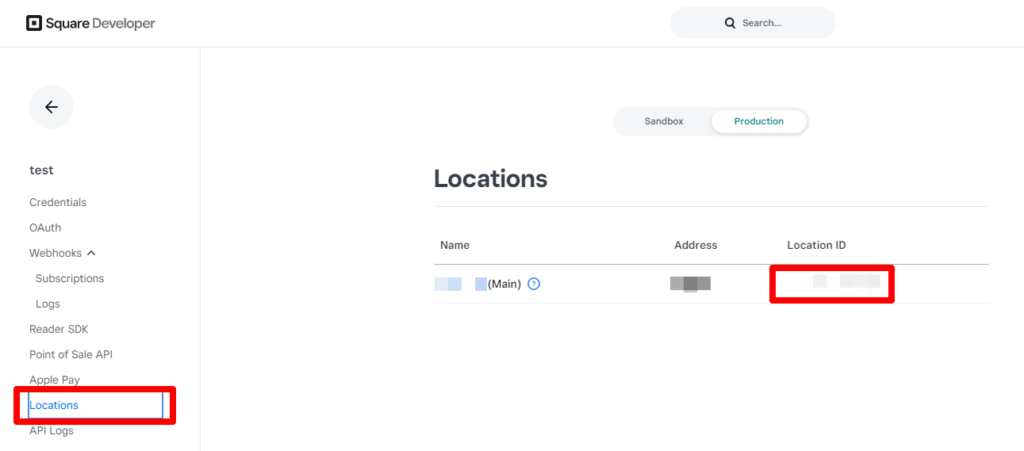
Task: Open the Credentials page
Action: click(x=57, y=202)
